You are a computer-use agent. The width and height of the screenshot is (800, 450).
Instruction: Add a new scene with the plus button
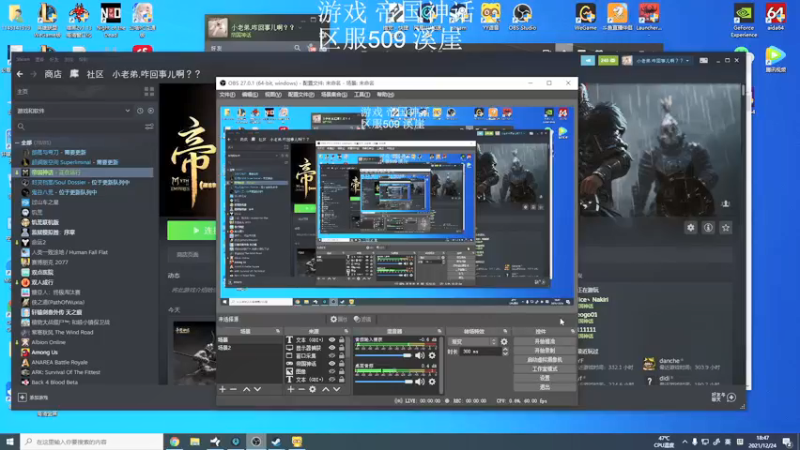222,389
